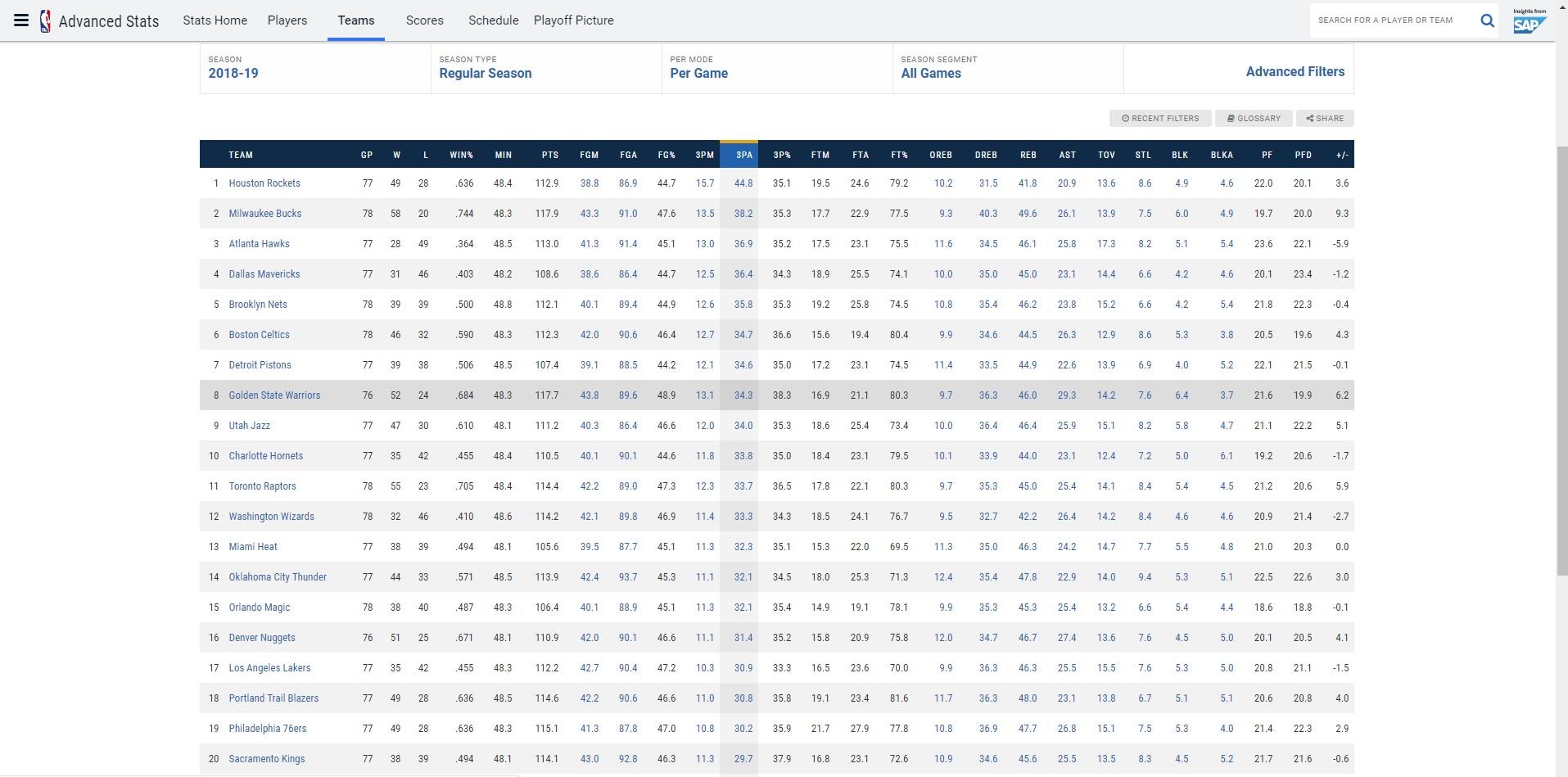
Task: Open Boston Celtics team link
Action: 259,335
